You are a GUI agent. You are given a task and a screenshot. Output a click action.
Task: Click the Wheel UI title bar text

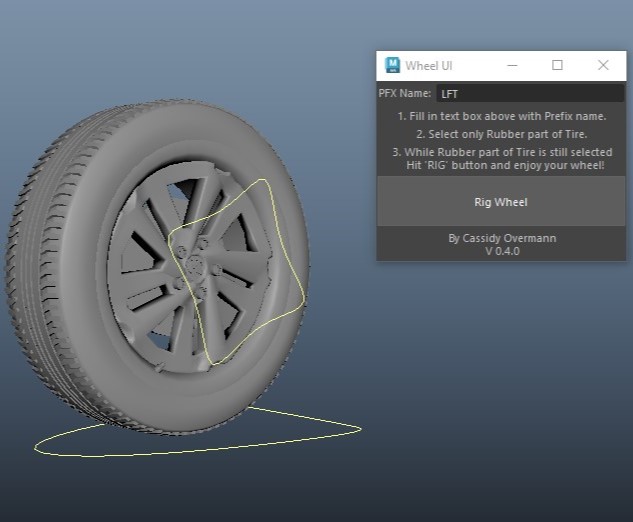click(x=429, y=66)
